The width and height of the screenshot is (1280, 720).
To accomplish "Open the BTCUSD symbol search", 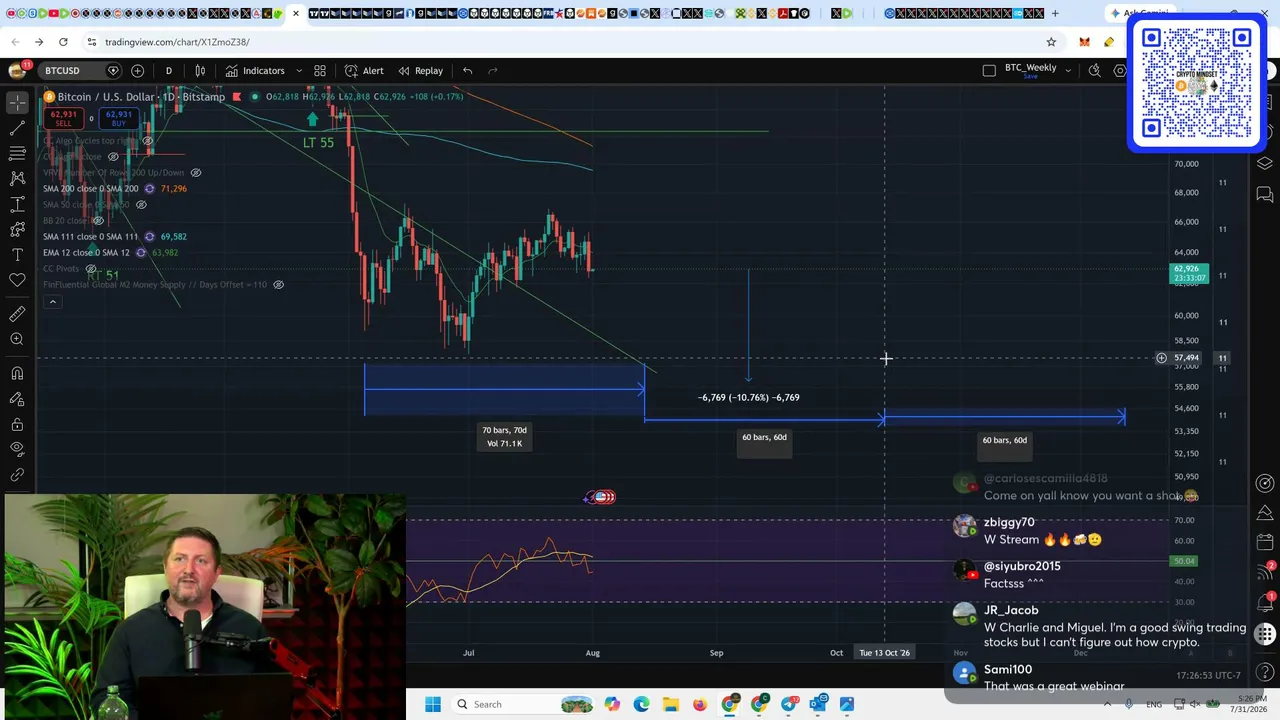I will (62, 71).
